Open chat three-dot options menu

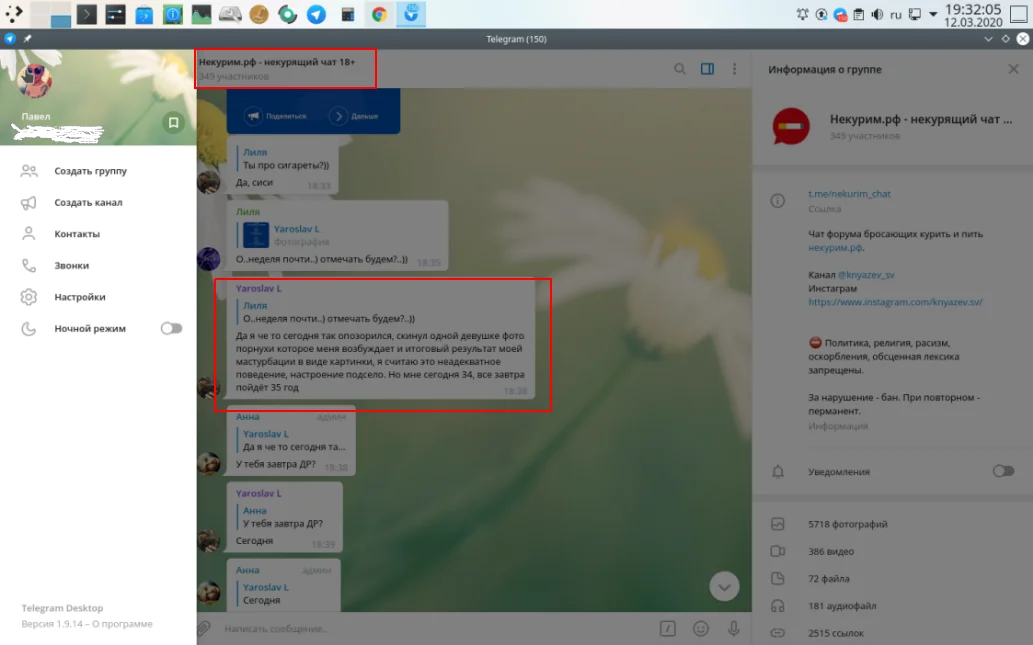coord(735,69)
